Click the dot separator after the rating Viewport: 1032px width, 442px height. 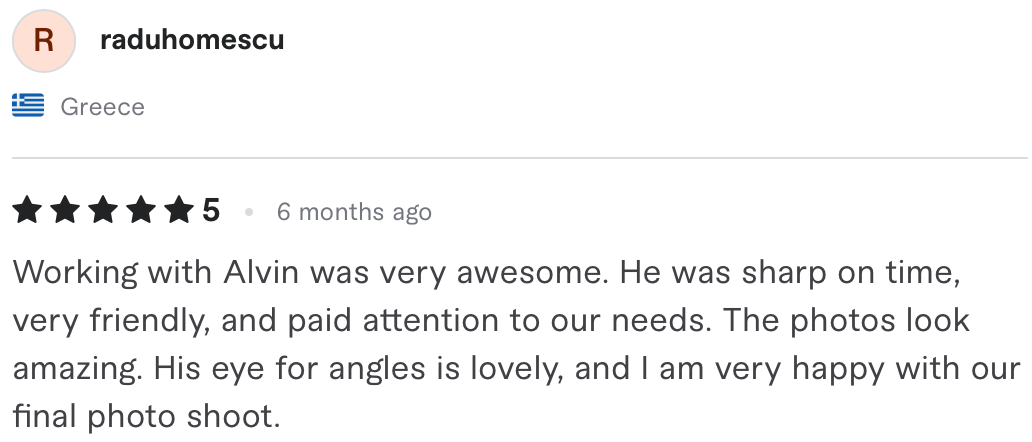249,212
